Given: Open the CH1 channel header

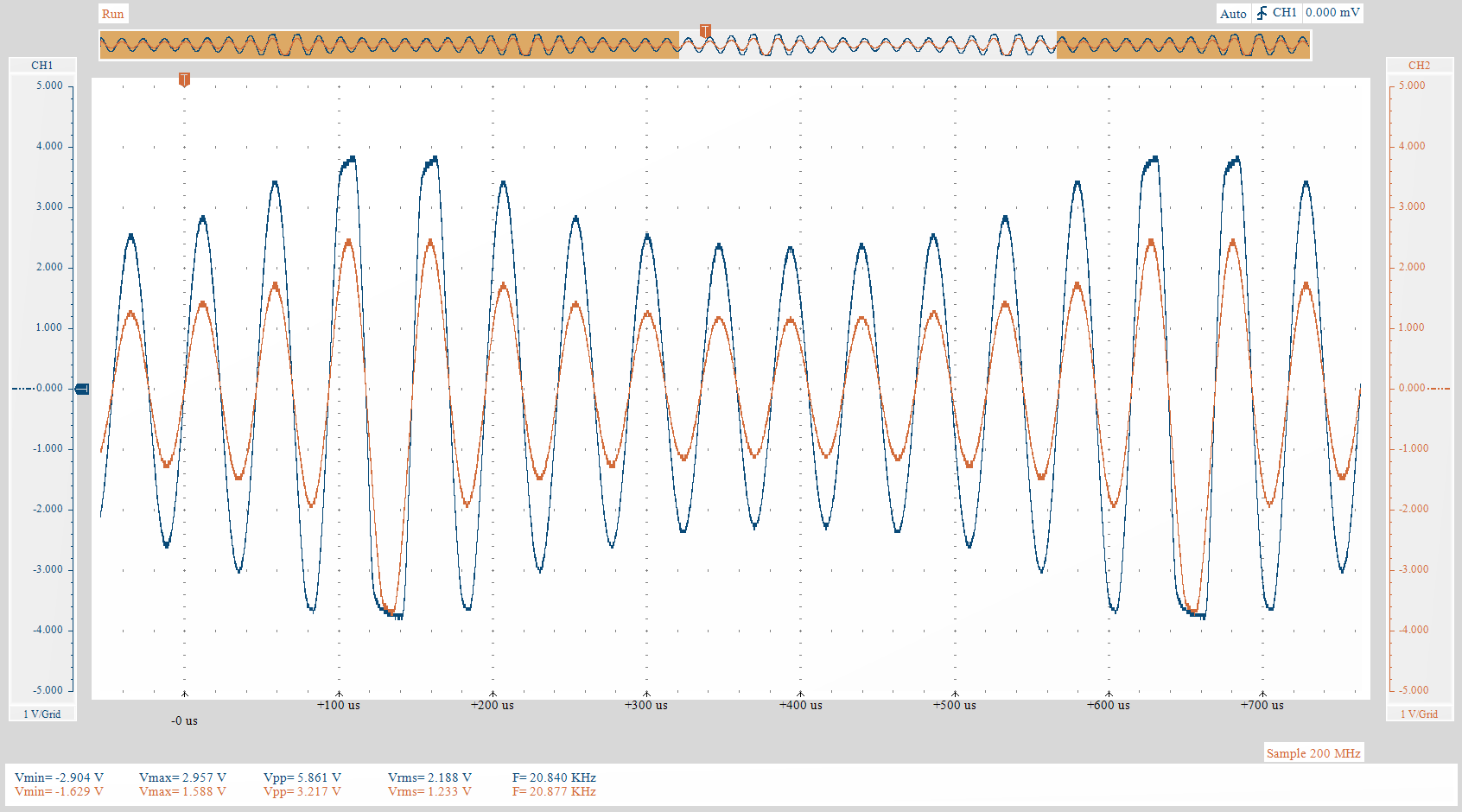Looking at the screenshot, I should tap(42, 66).
